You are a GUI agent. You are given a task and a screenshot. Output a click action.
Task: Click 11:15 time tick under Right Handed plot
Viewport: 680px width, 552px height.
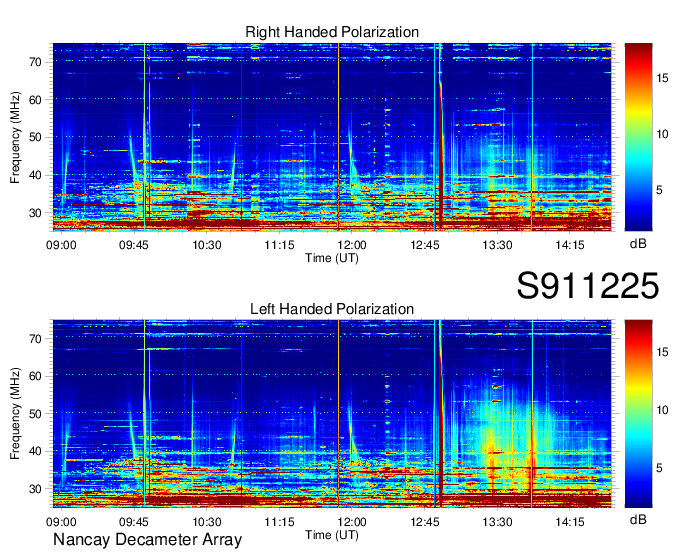[279, 245]
